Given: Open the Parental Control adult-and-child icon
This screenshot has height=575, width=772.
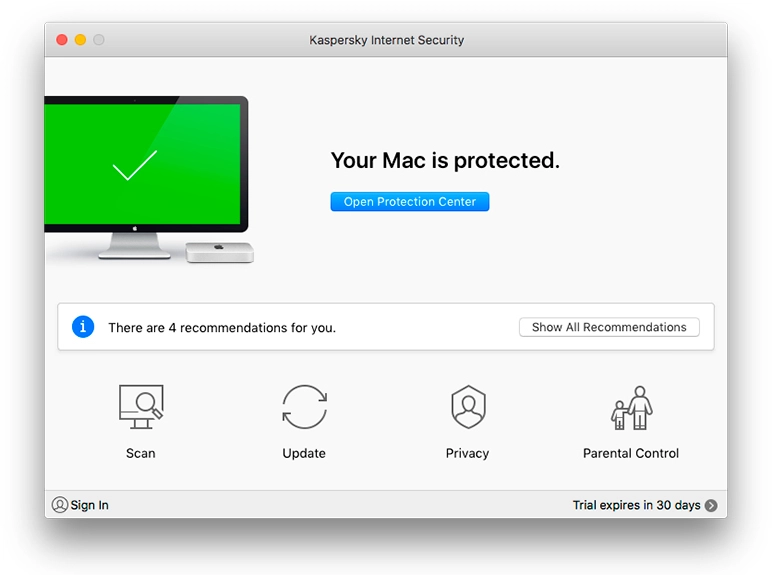Looking at the screenshot, I should (631, 407).
